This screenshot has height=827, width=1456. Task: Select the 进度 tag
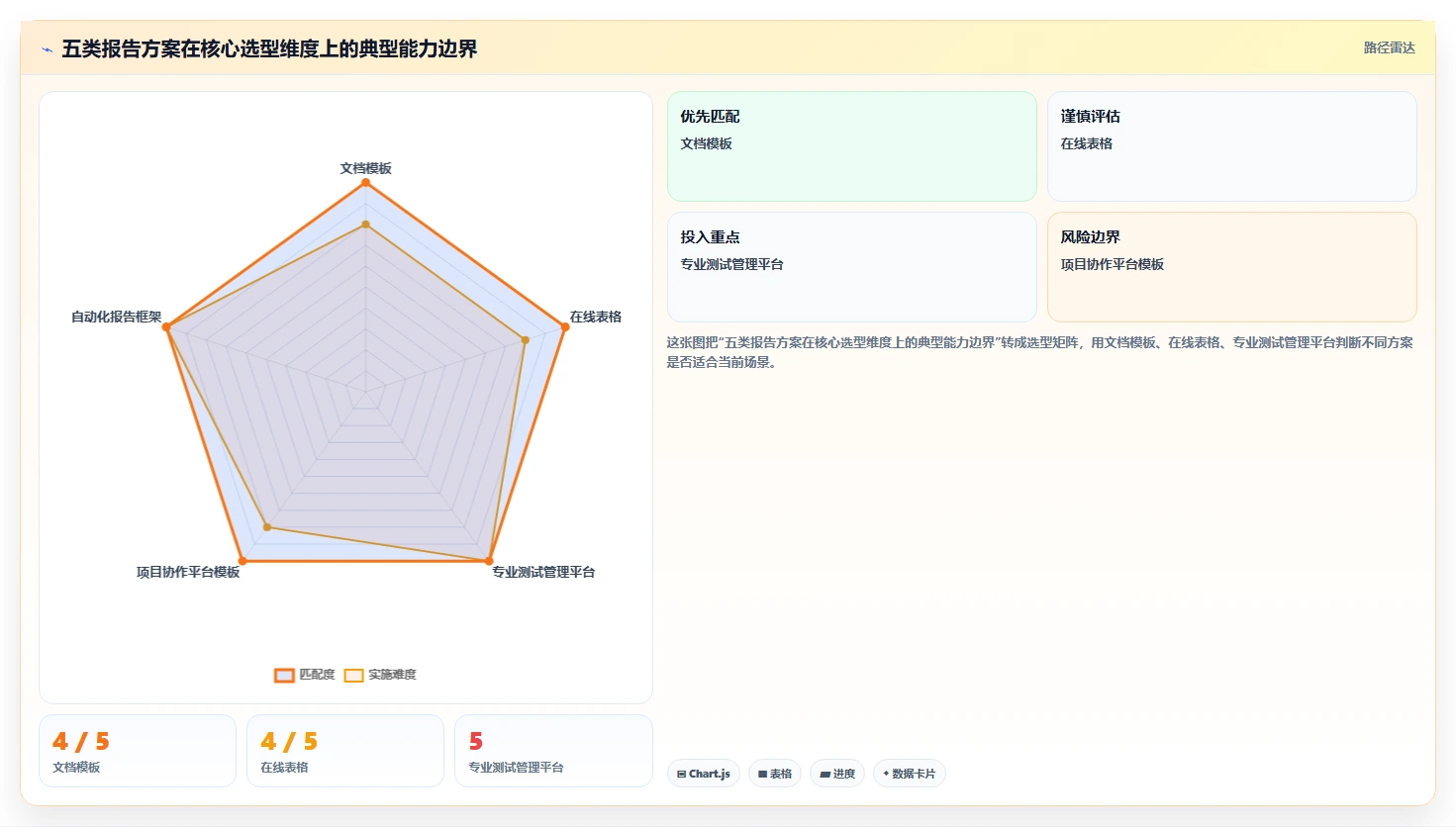[x=837, y=774]
